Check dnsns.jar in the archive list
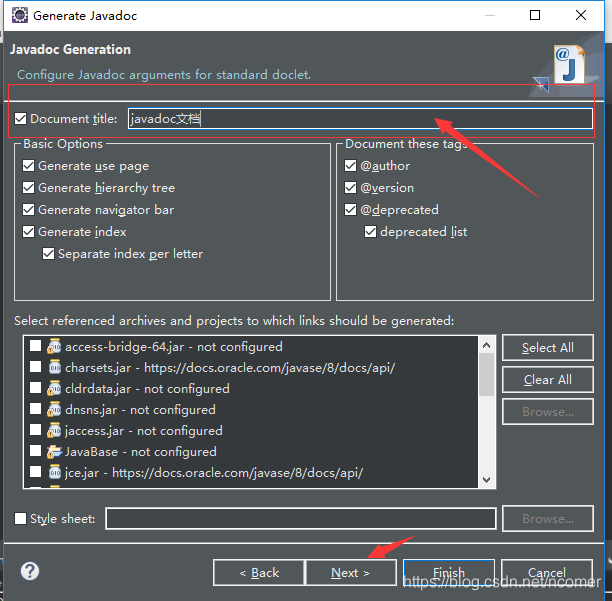The image size is (612, 601). click(x=36, y=409)
